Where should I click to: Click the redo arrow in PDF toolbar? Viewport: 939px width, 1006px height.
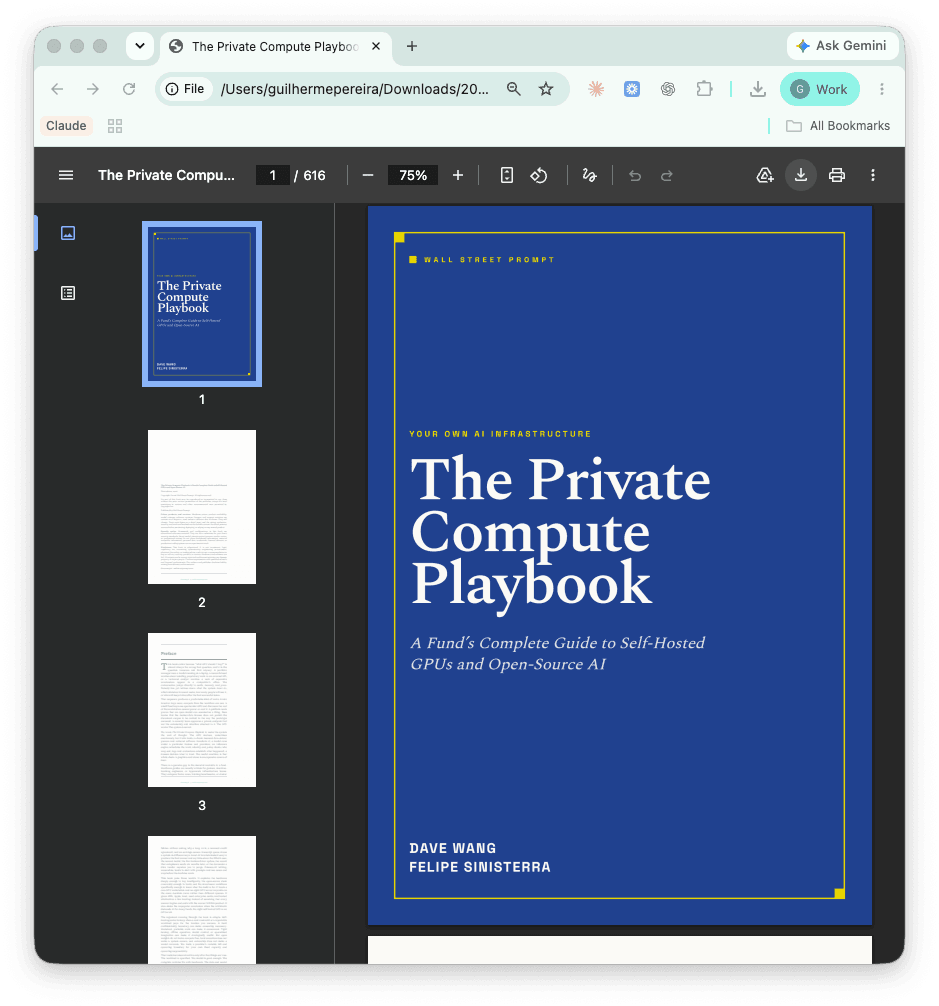(667, 175)
